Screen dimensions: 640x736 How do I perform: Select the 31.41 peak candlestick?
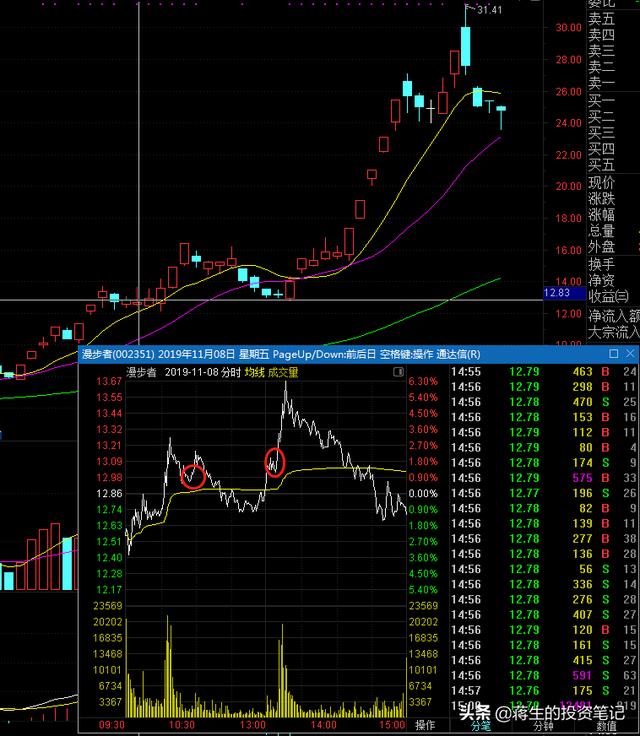pos(466,38)
